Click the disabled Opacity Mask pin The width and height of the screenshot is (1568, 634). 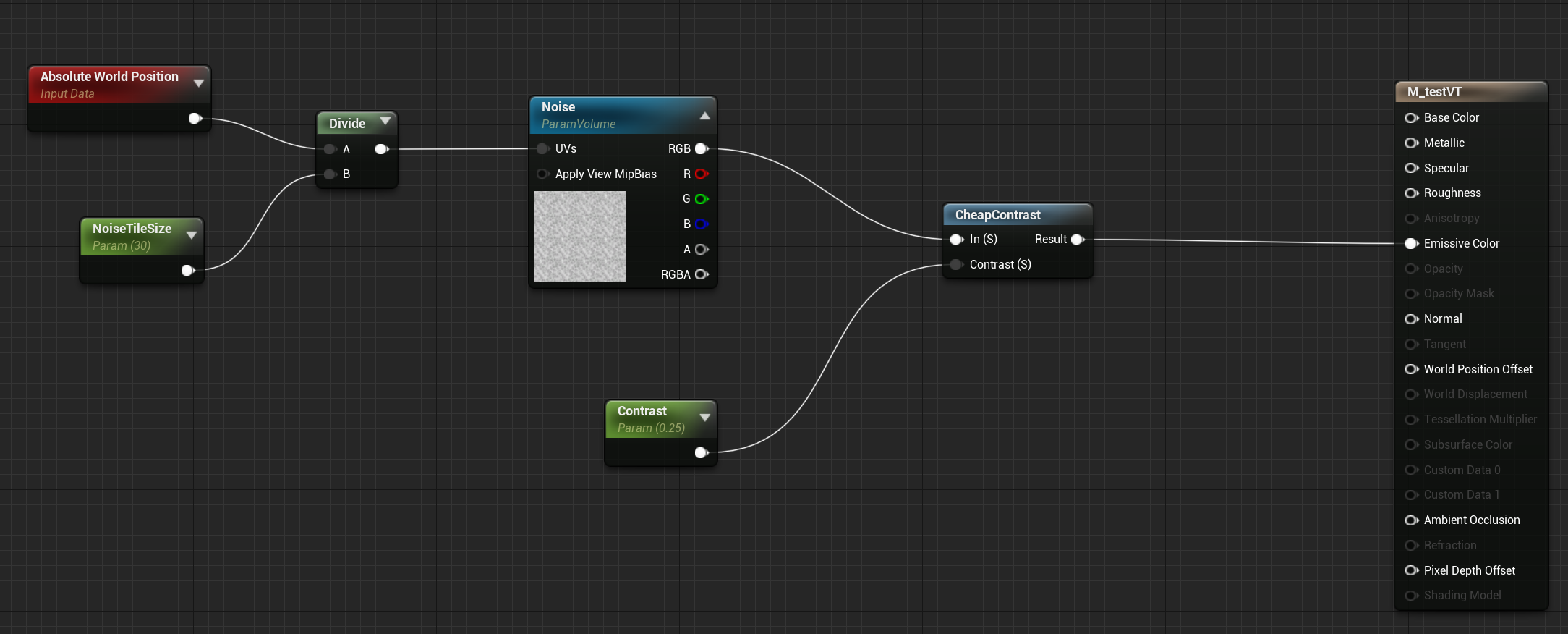(1412, 293)
